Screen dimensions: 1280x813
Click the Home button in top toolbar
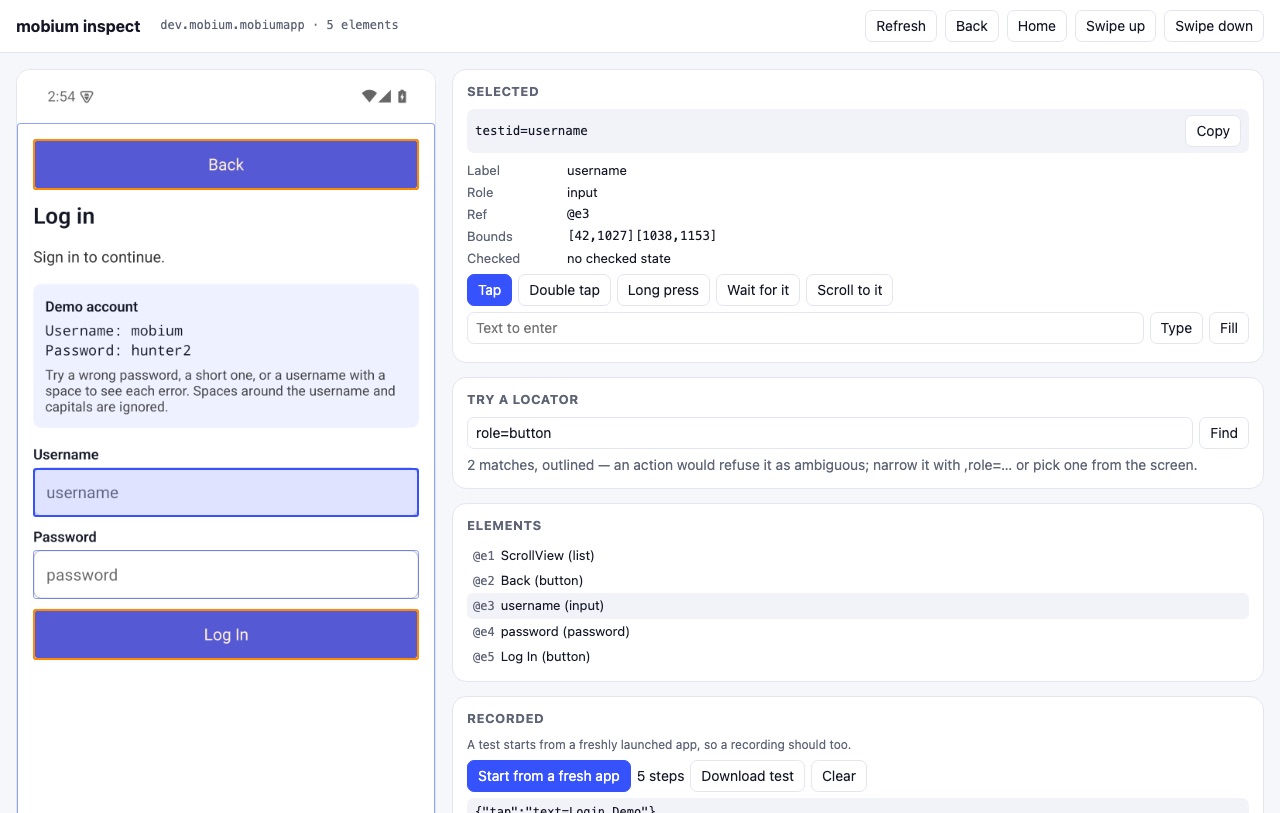[x=1037, y=26]
